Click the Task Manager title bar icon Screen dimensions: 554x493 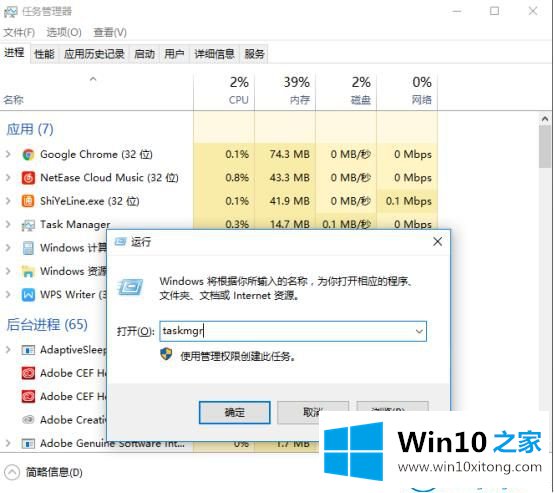pyautogui.click(x=10, y=12)
